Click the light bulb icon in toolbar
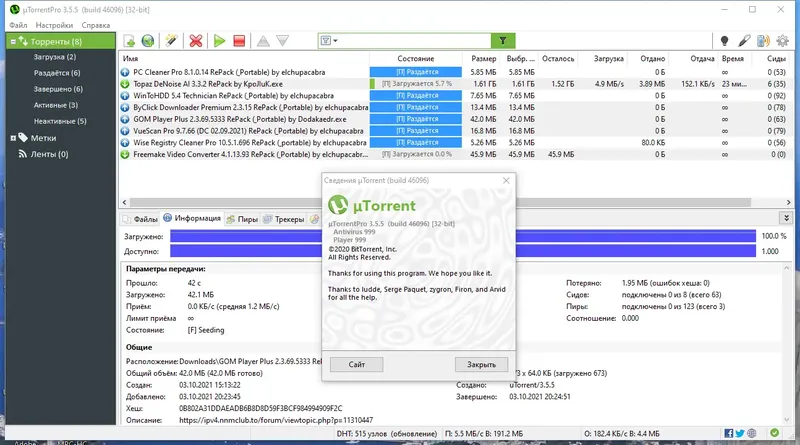Screen dimensions: 800x445 click(724, 41)
